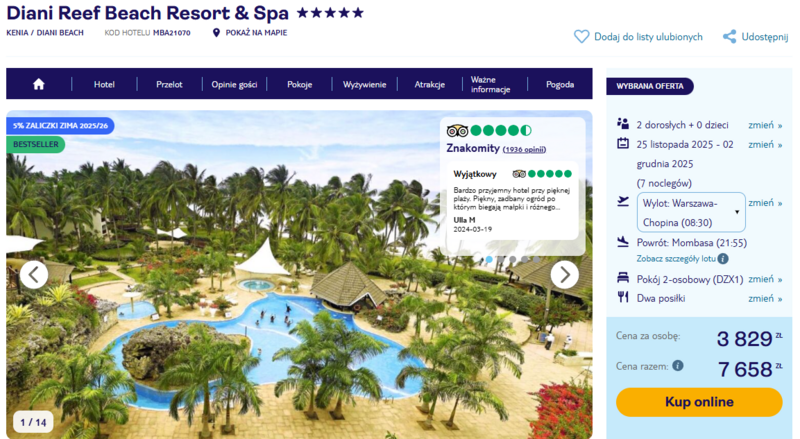This screenshot has width=800, height=439.
Task: Open the 1936 opinii reviews link
Action: pos(524,150)
